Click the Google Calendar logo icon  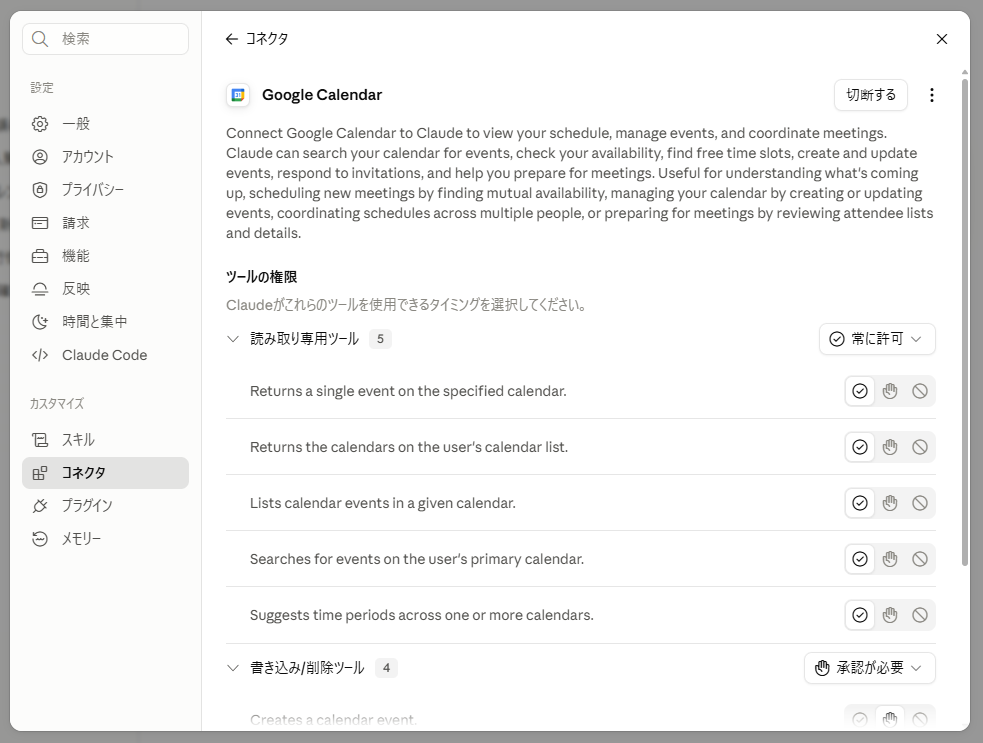[x=238, y=95]
